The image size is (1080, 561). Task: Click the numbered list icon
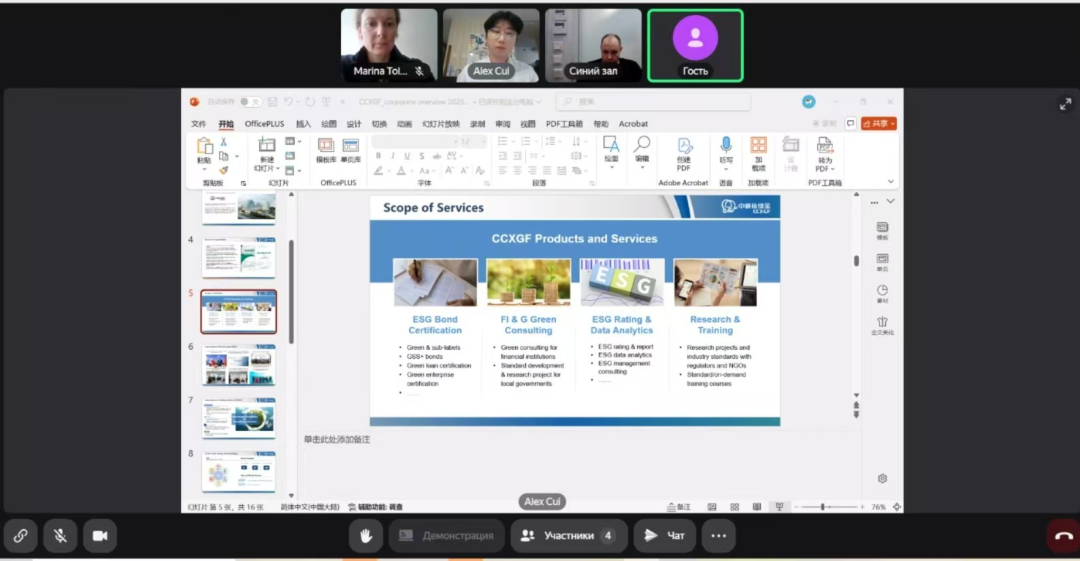point(528,141)
